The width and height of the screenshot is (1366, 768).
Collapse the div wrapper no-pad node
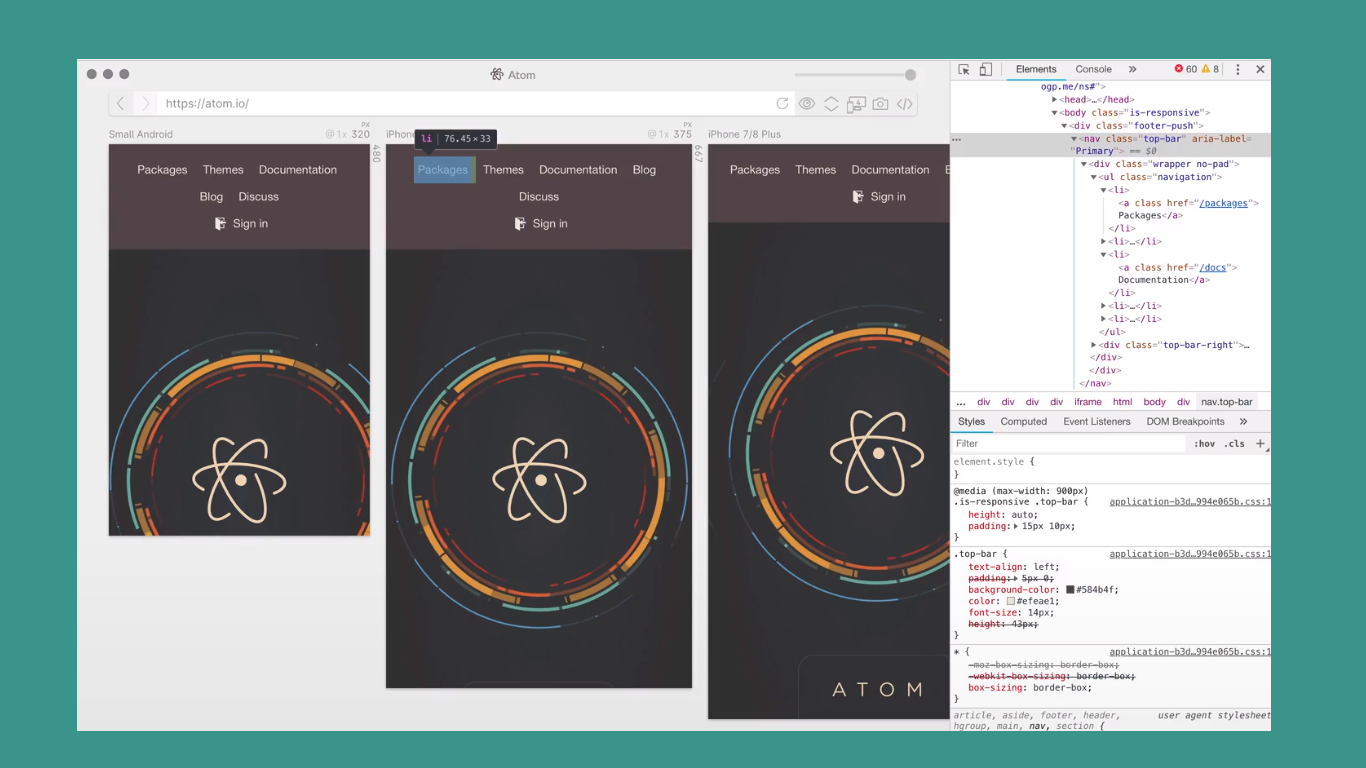click(x=1084, y=164)
